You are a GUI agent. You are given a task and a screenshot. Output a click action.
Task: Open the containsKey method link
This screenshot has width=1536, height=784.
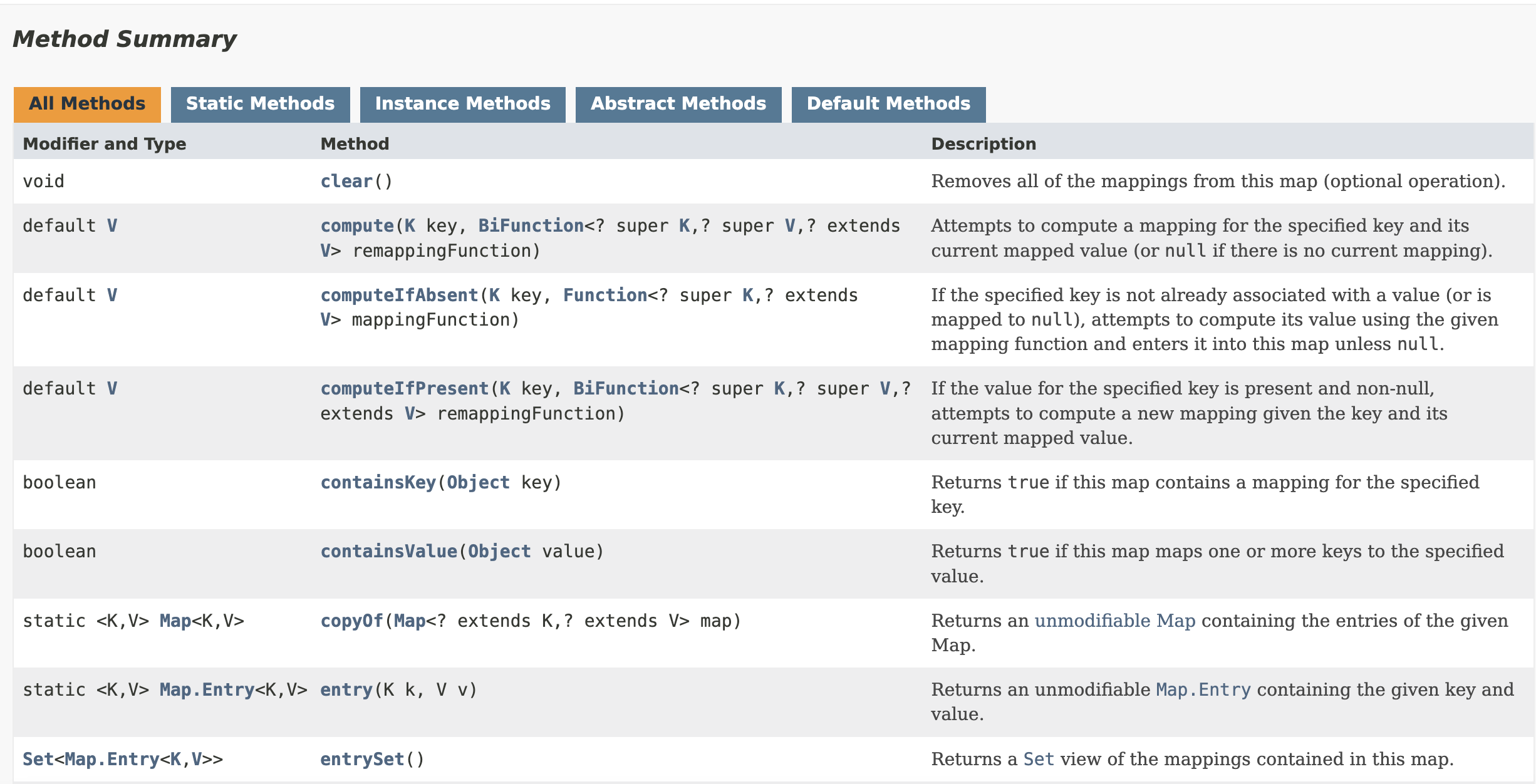pyautogui.click(x=378, y=483)
